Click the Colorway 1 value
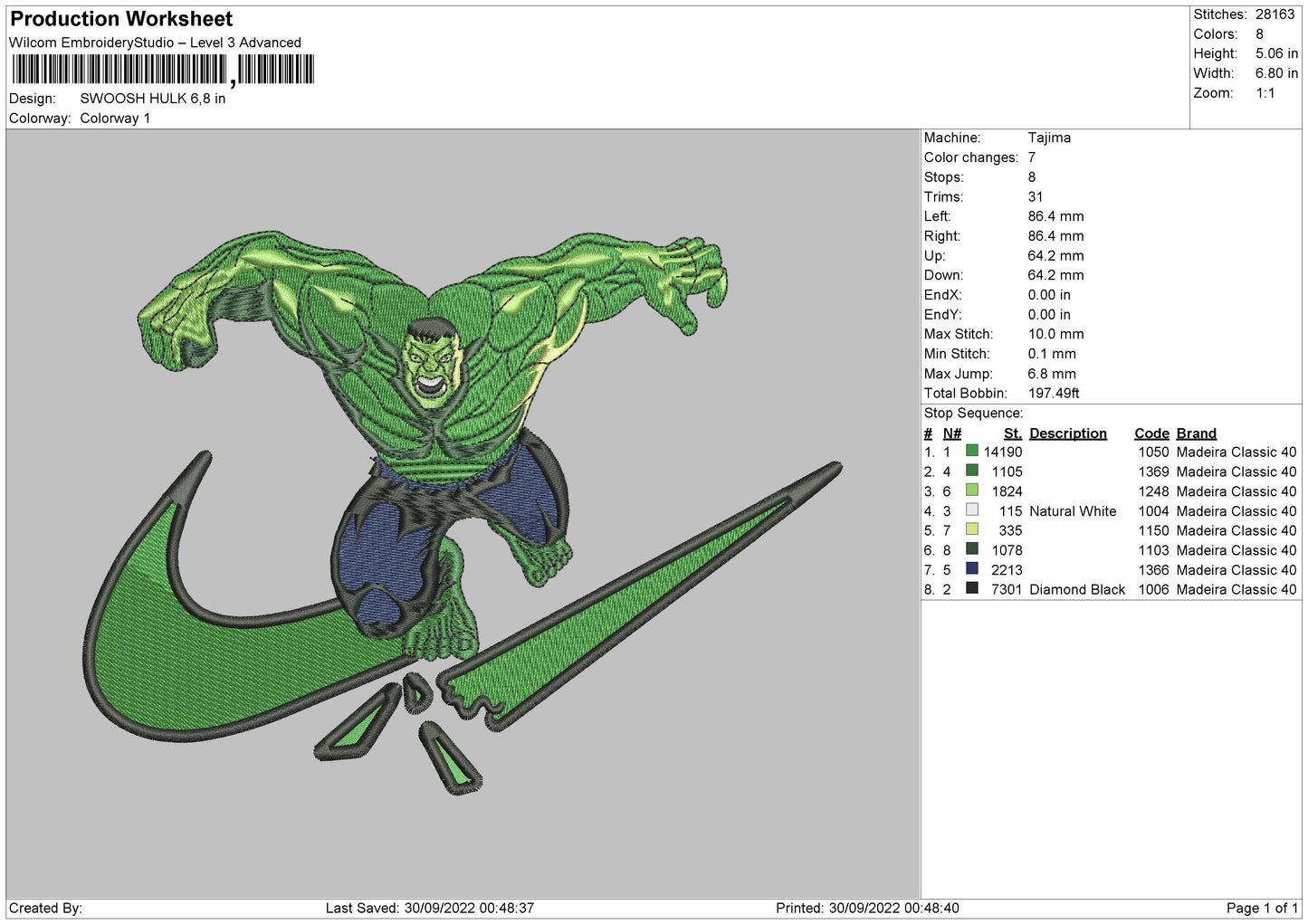Screen dimensions: 1308x924 tap(115, 119)
